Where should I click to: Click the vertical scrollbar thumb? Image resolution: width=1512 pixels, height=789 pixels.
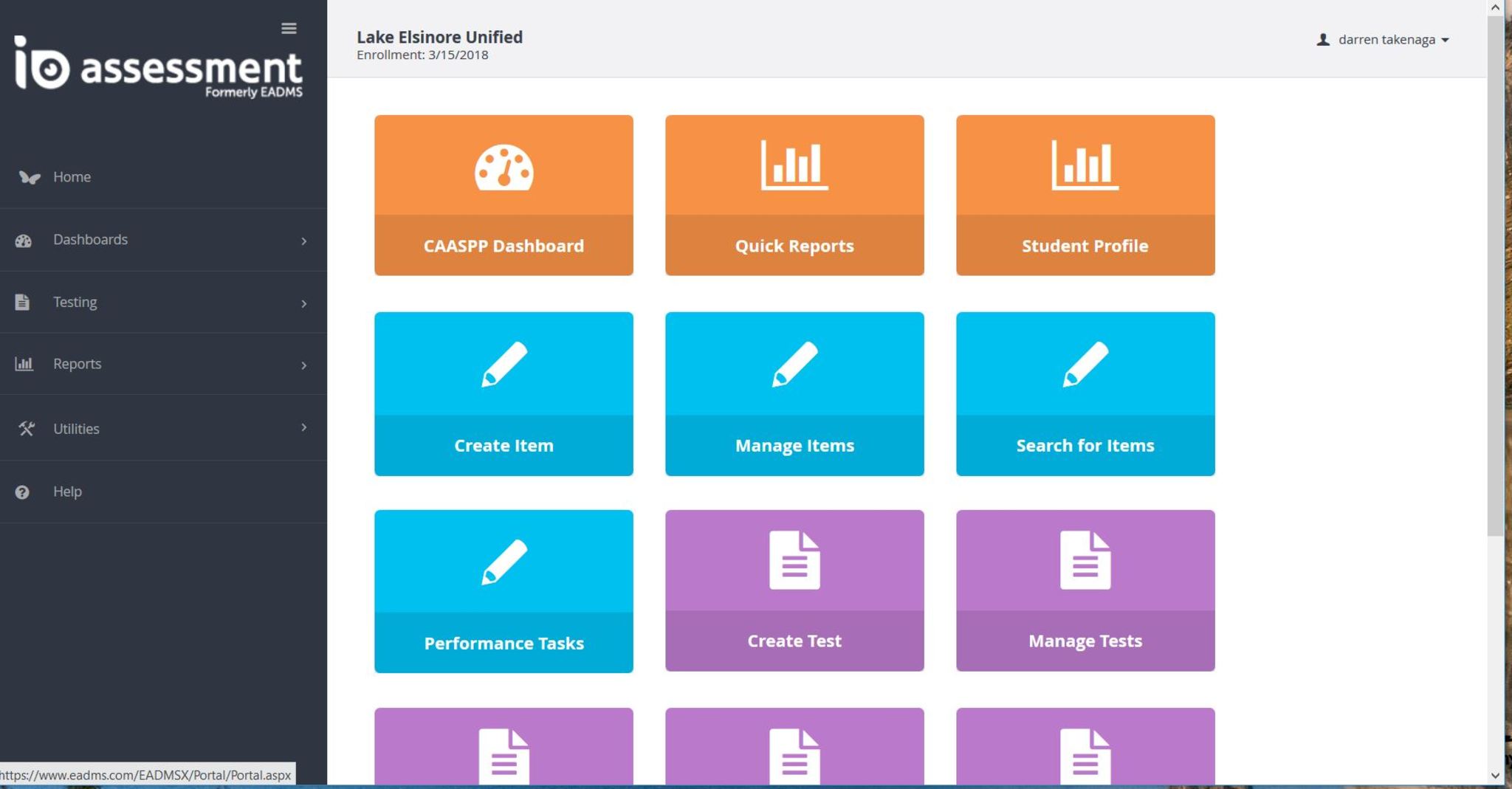(1495, 273)
